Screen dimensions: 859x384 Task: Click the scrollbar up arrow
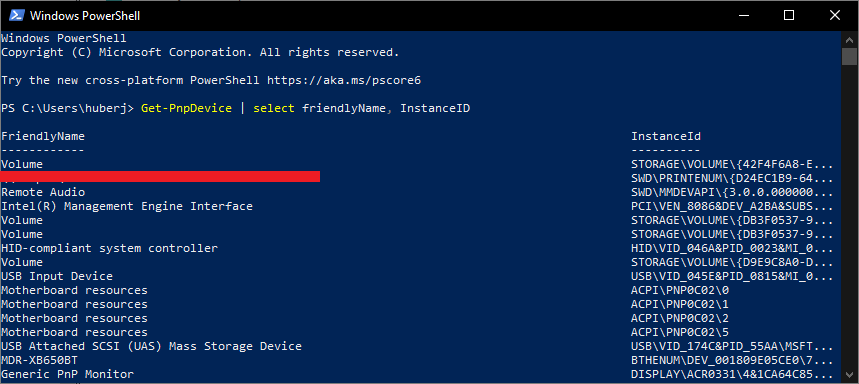pos(849,39)
